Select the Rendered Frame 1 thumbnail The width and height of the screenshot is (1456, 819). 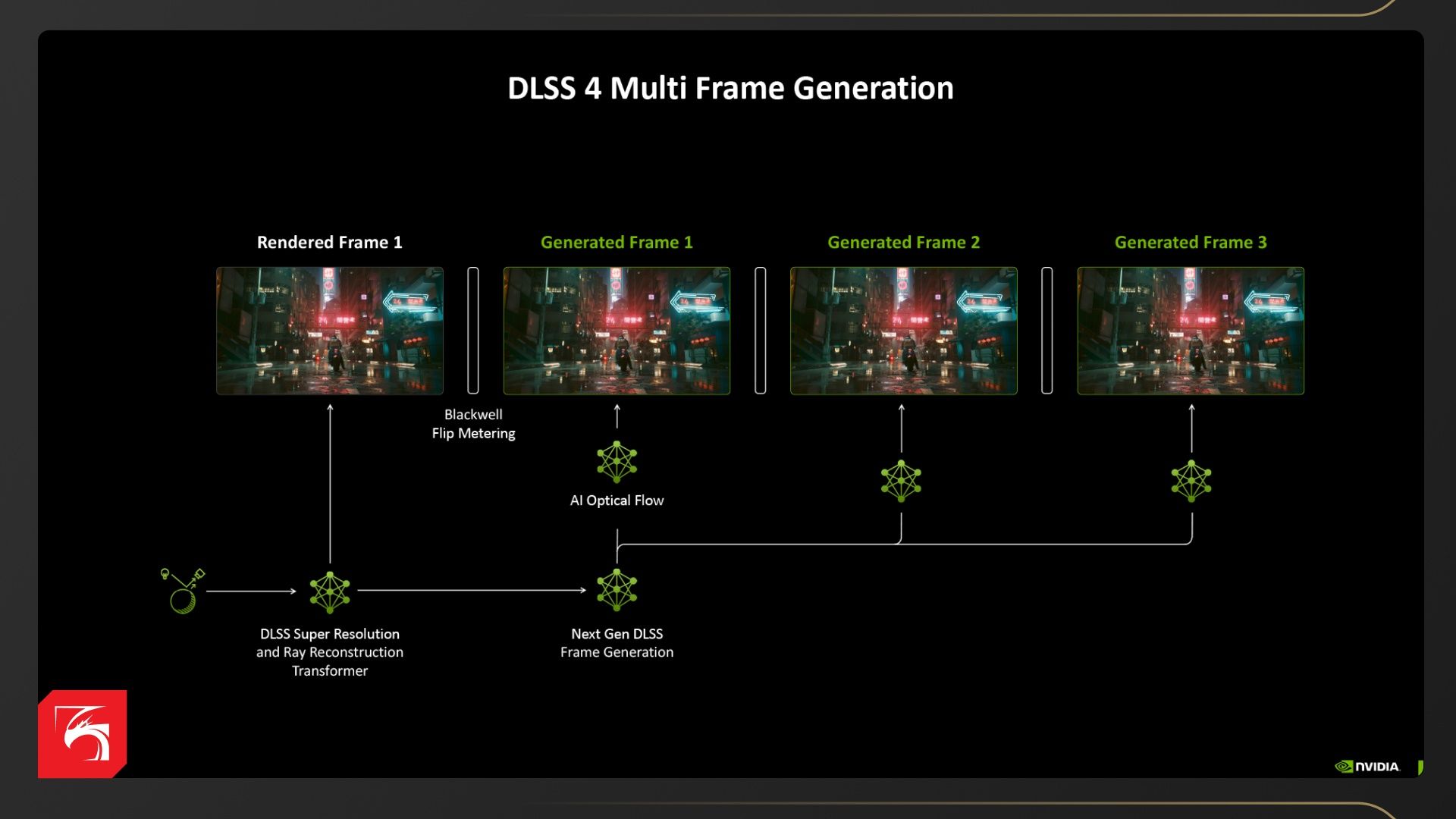(330, 331)
